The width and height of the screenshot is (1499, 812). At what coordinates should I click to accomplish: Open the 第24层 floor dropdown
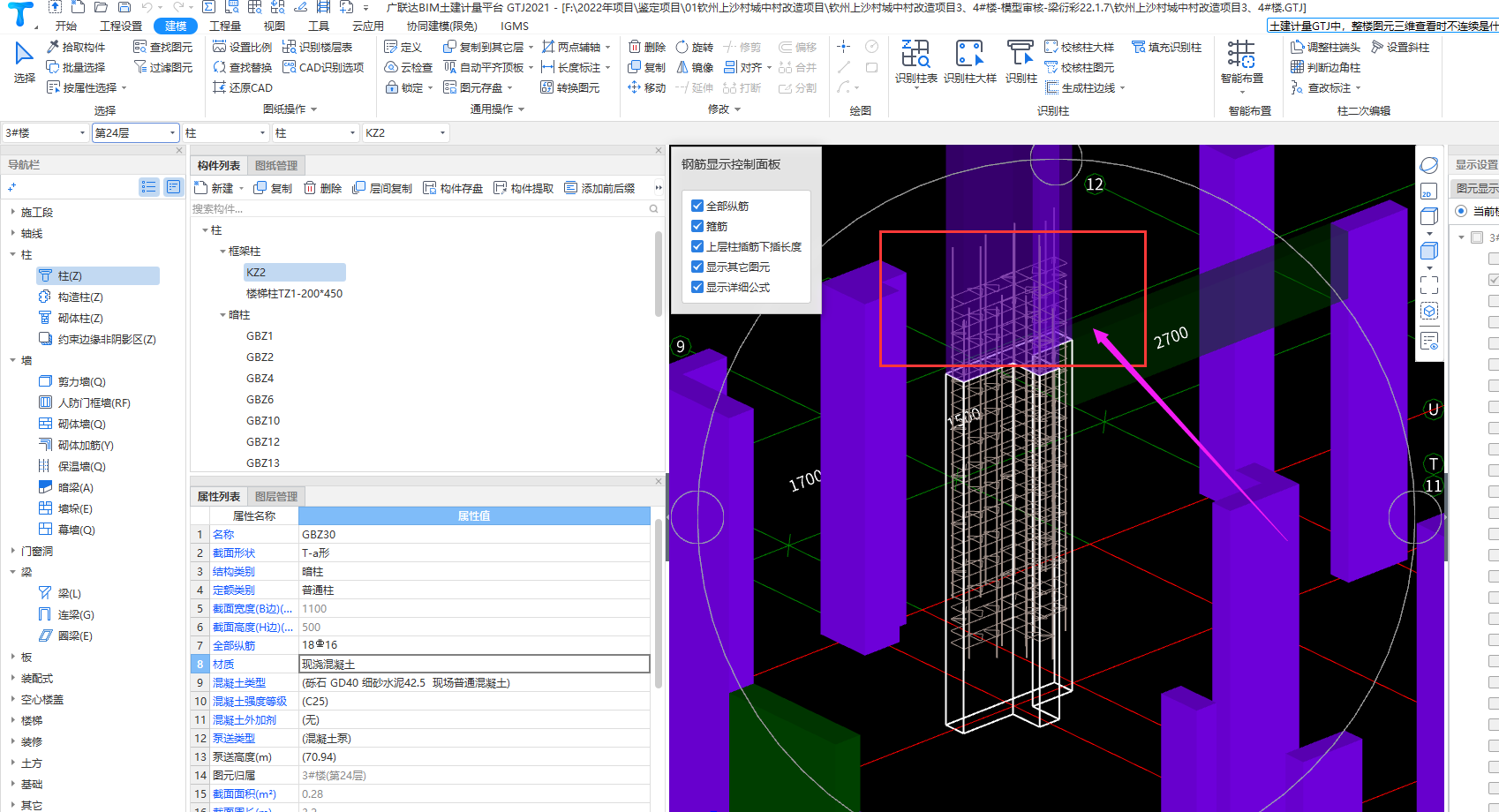[135, 132]
